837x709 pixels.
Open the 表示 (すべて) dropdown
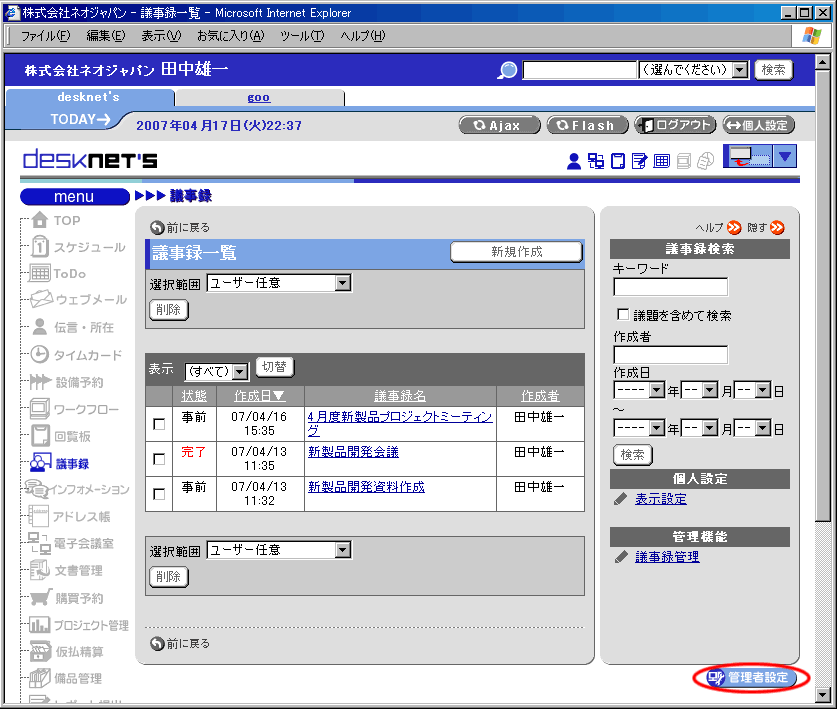pos(216,371)
